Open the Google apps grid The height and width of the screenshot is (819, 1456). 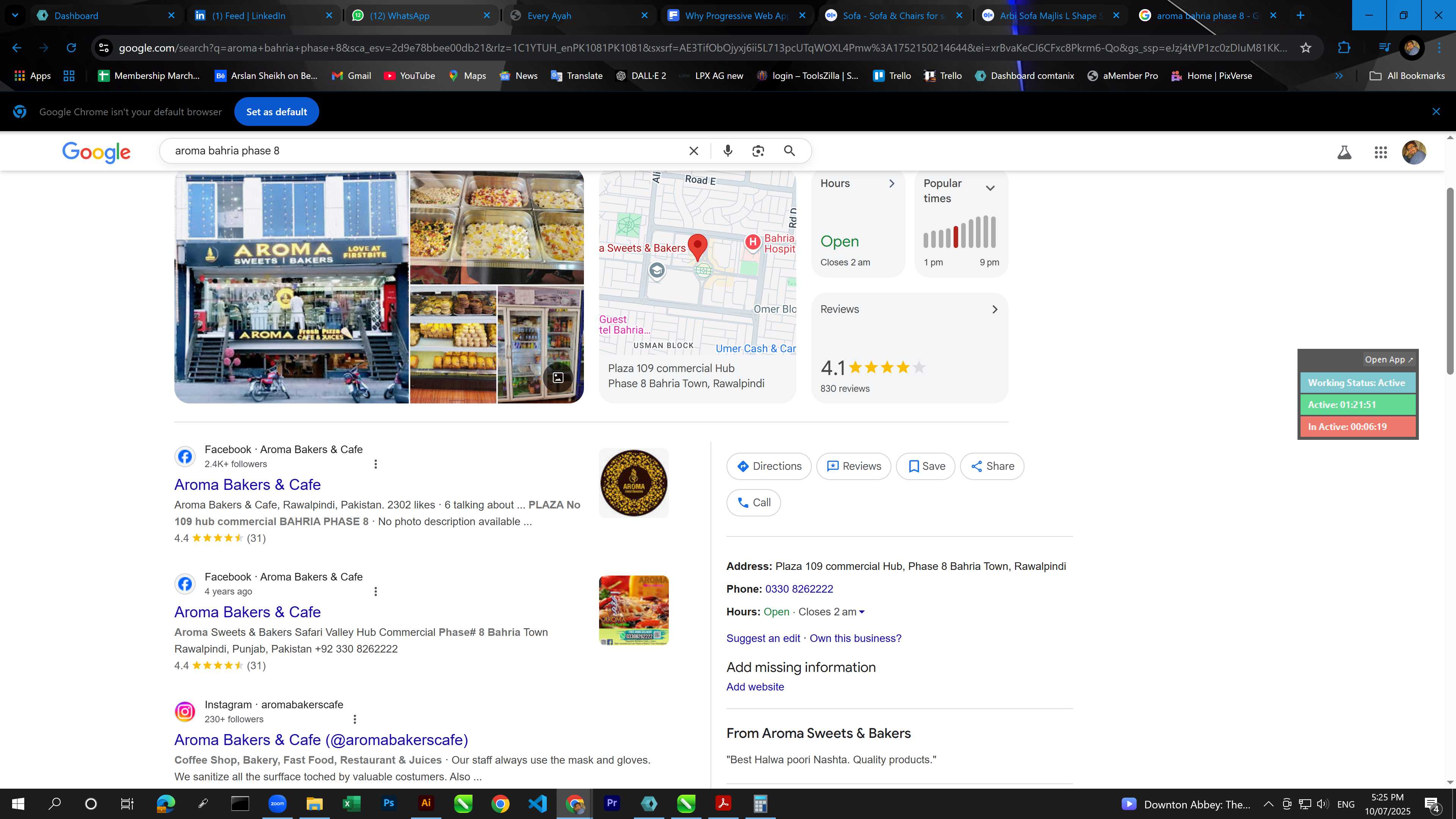click(x=1380, y=152)
